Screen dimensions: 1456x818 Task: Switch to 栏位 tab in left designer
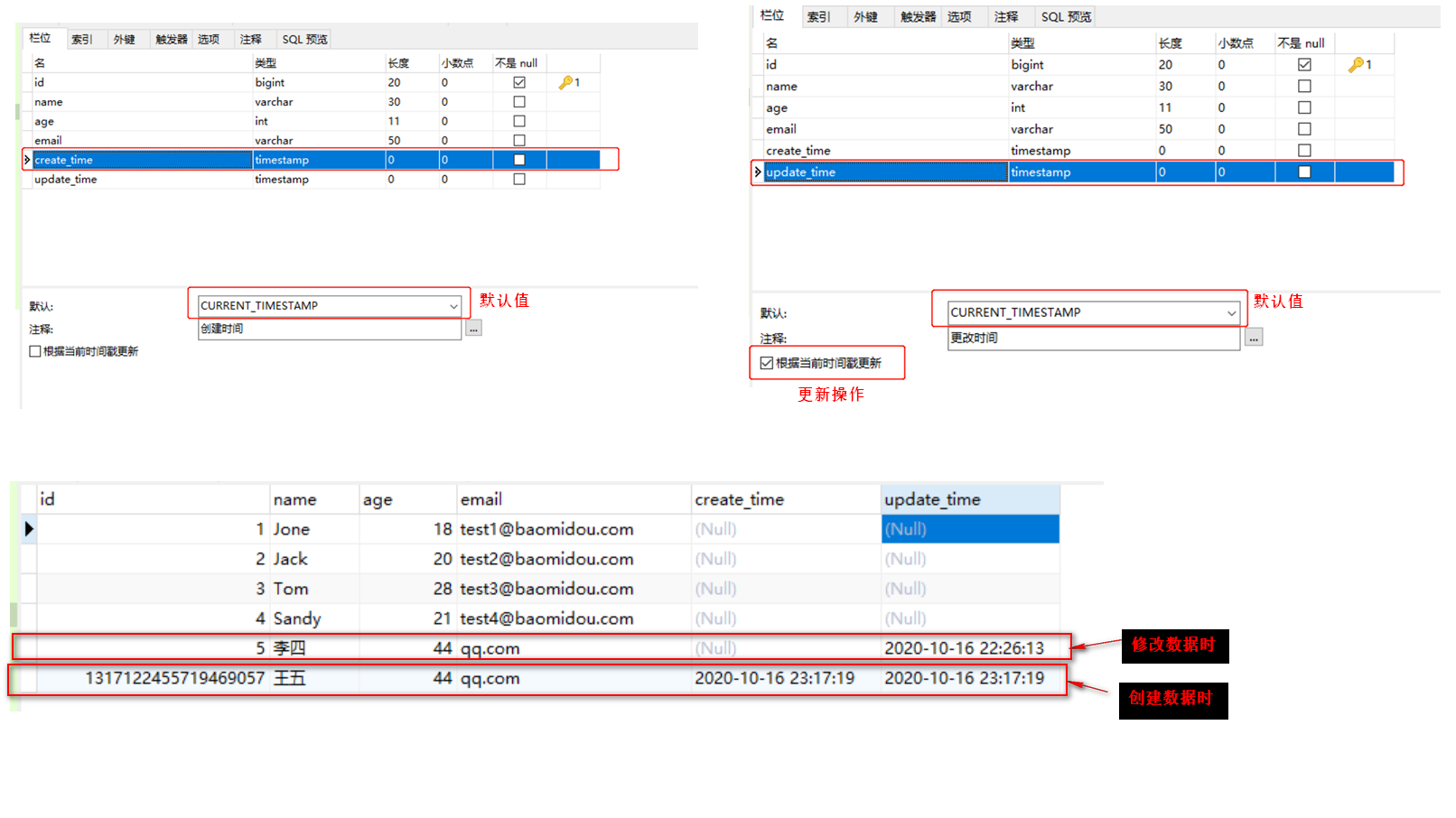coord(40,38)
